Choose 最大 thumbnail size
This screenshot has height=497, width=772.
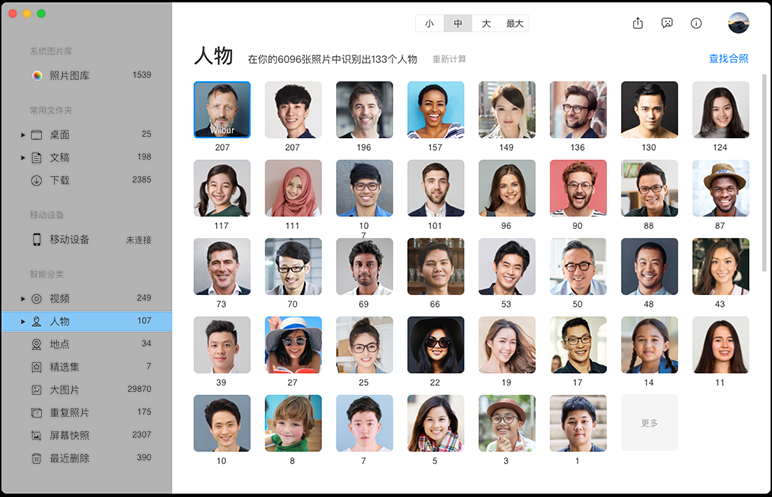[515, 23]
